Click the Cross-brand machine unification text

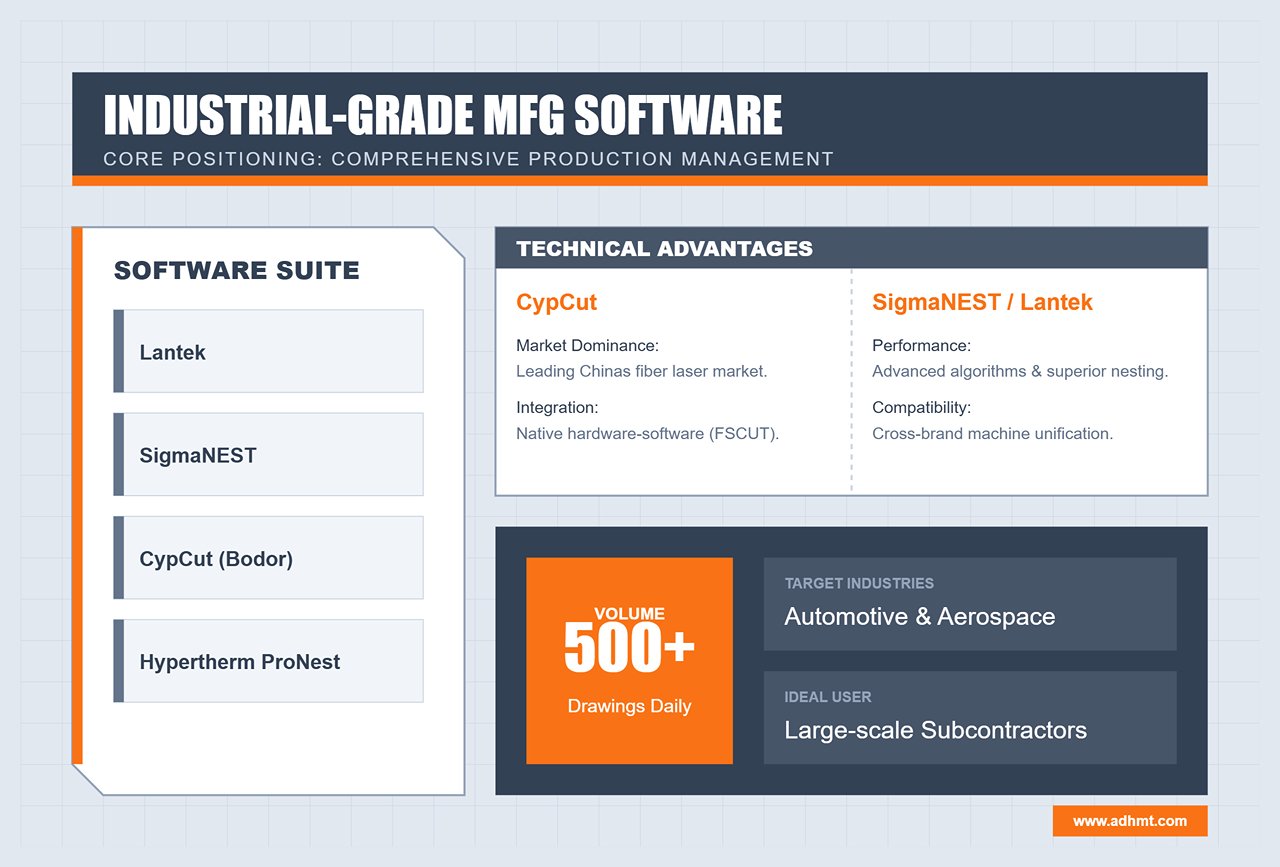[992, 433]
